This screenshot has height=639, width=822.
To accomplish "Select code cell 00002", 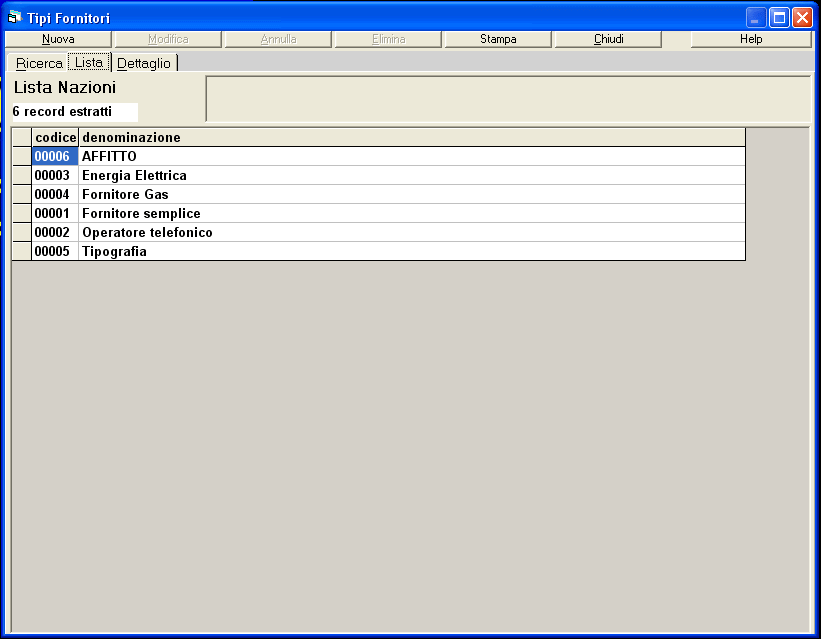I will tap(55, 232).
